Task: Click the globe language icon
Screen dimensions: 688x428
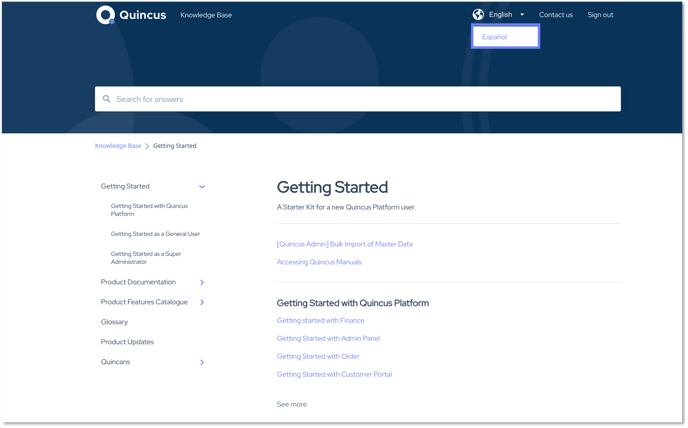Action: pos(478,14)
